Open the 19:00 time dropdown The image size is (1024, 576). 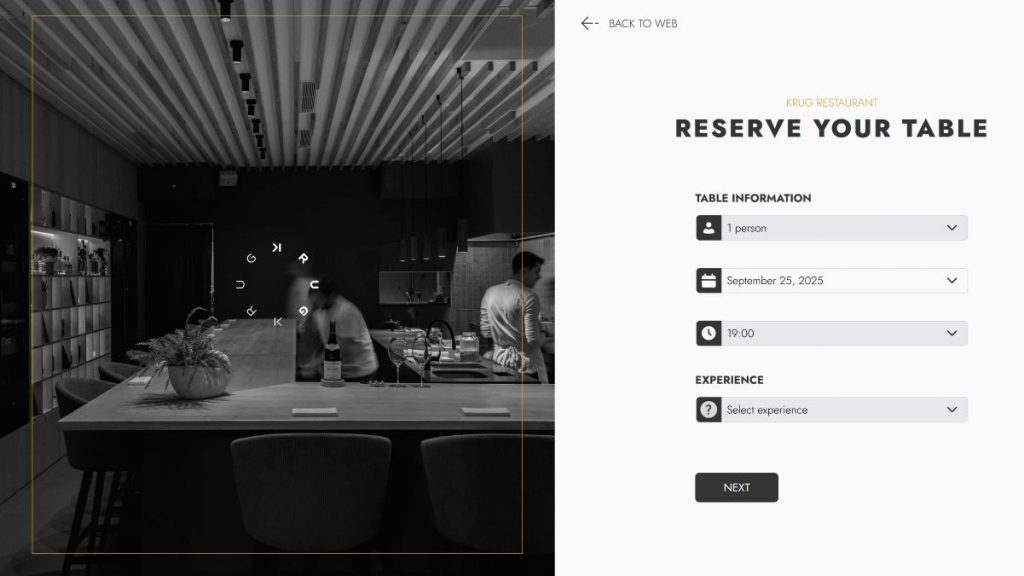[x=831, y=333]
